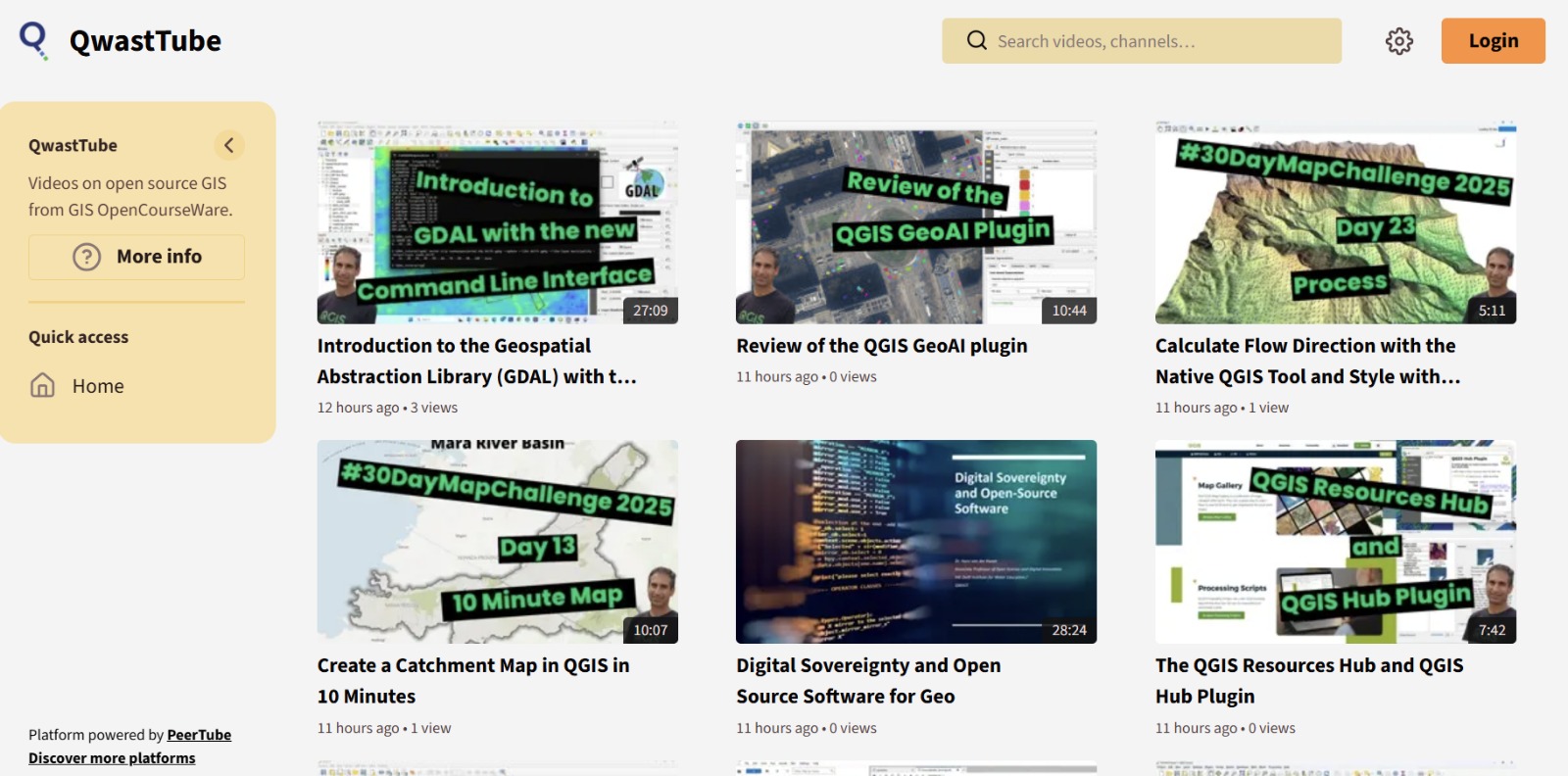The height and width of the screenshot is (776, 1568).
Task: Open the QGIS Resources Hub thumbnail
Action: tap(1335, 542)
